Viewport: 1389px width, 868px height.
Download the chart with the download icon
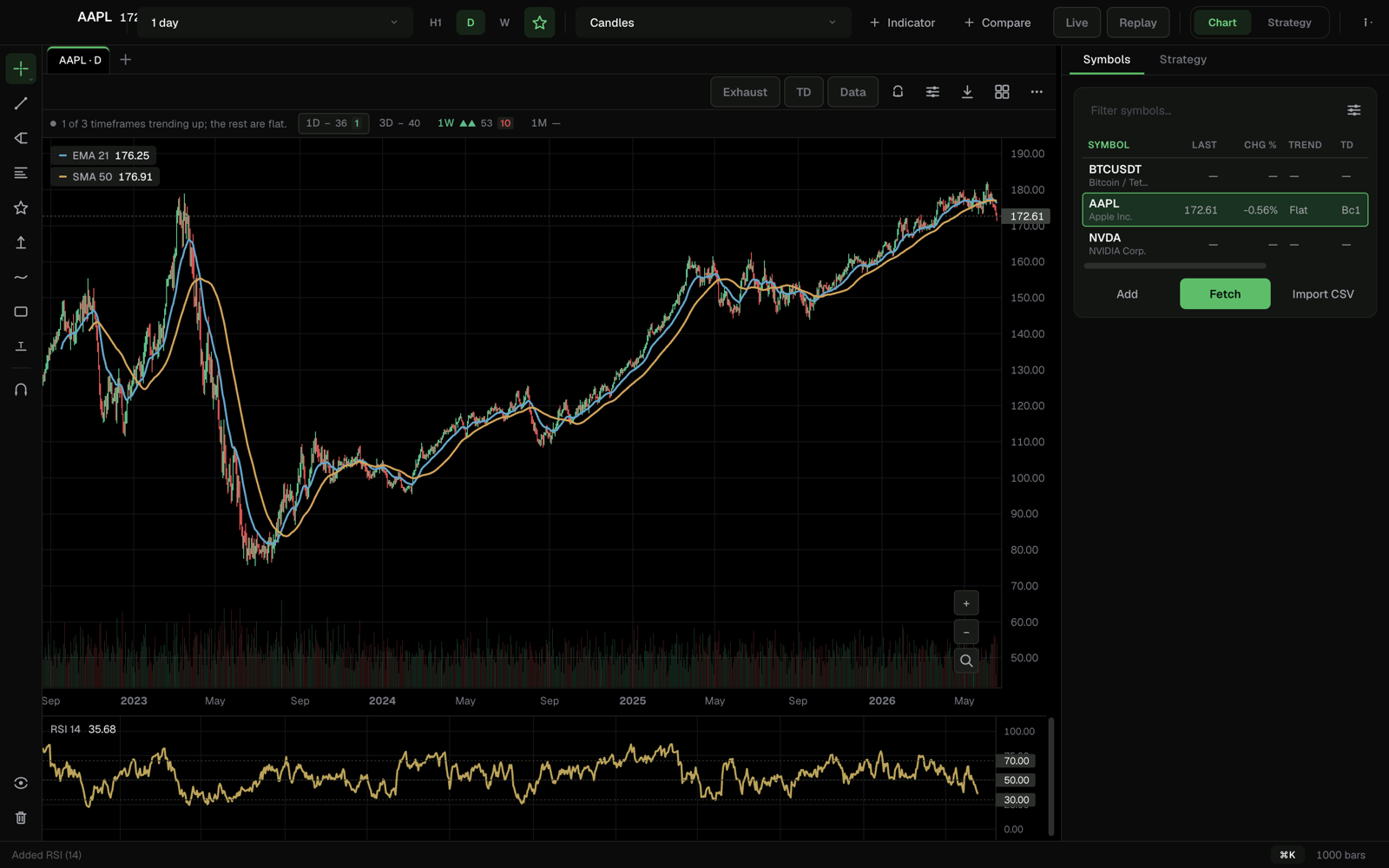tap(967, 91)
